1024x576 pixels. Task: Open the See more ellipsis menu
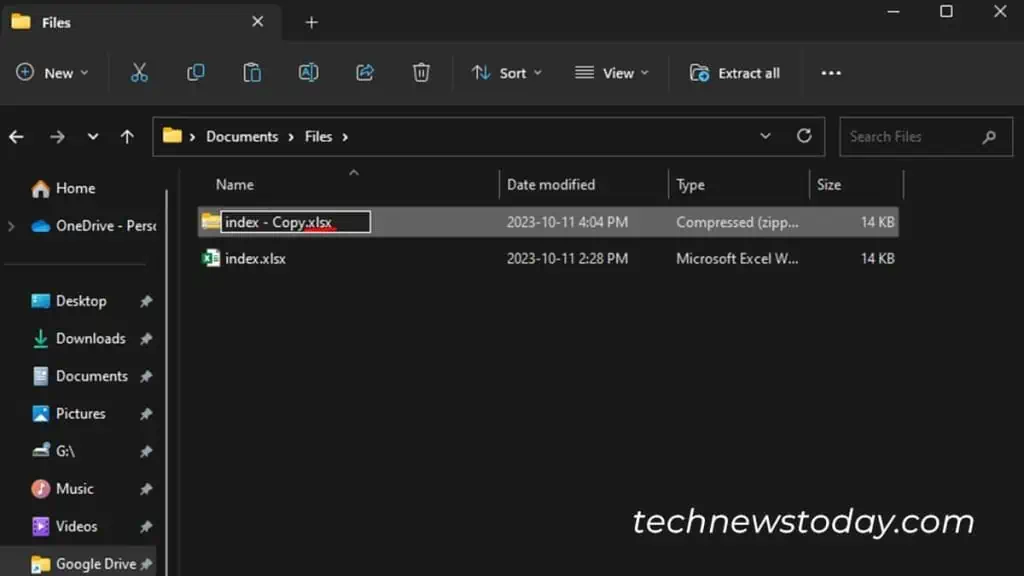830,72
